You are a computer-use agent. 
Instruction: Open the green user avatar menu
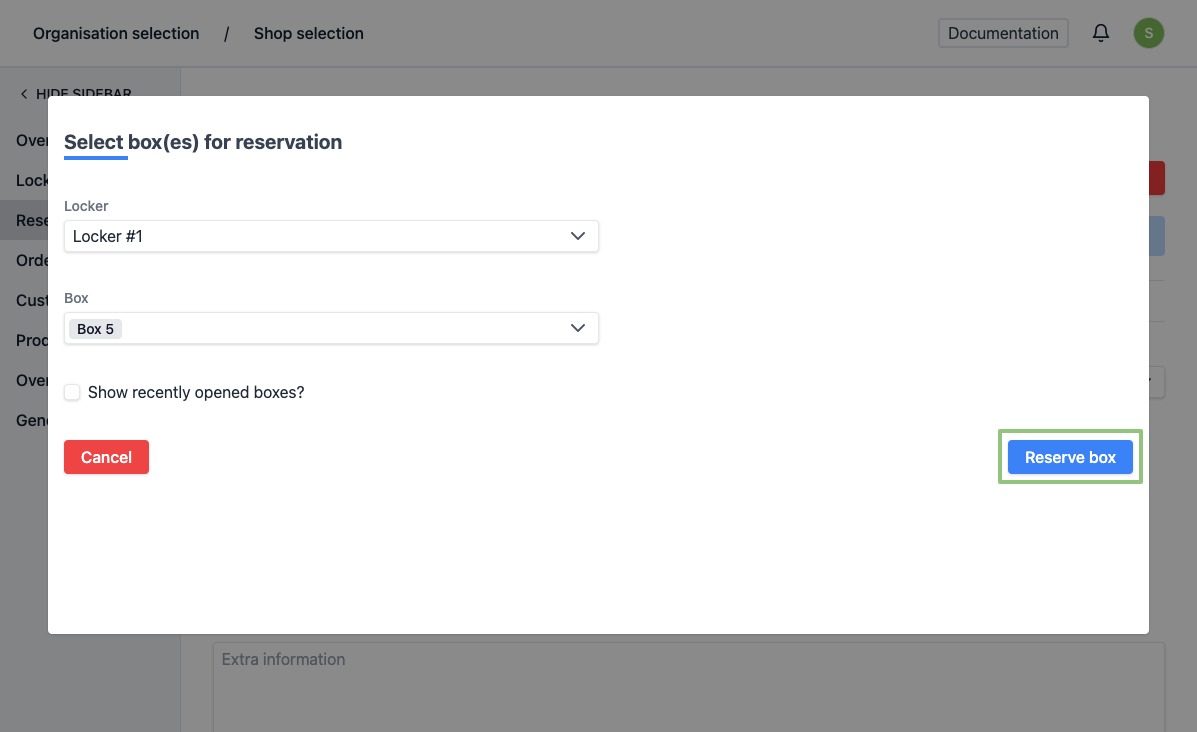tap(1148, 33)
